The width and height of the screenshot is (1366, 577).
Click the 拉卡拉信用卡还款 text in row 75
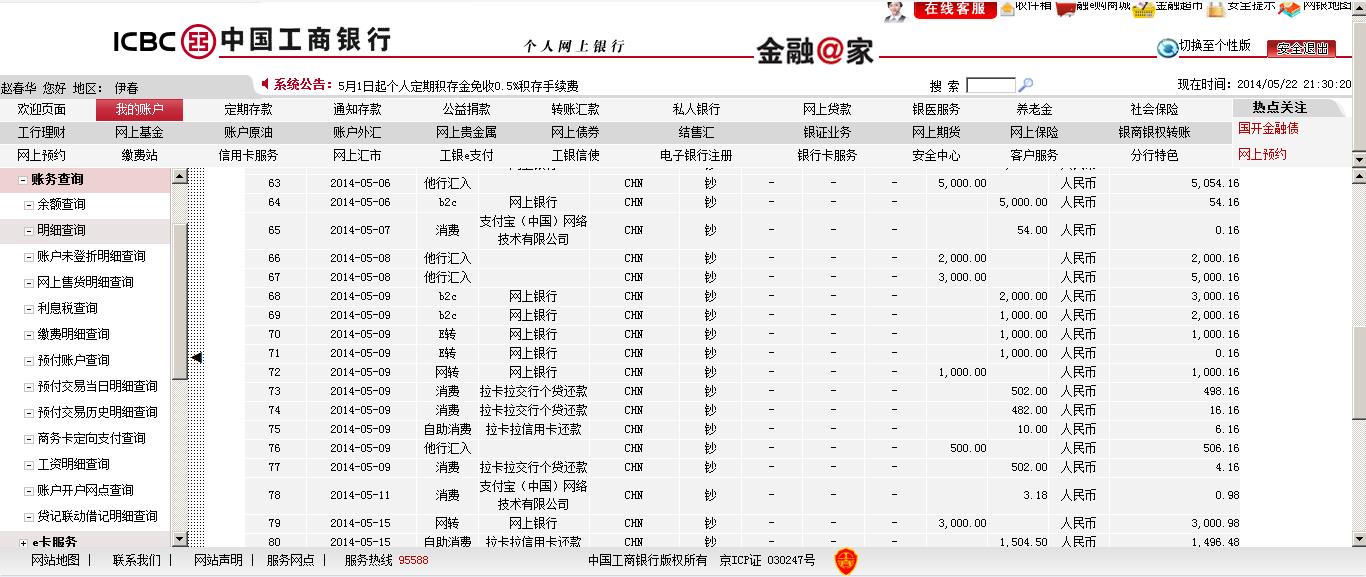534,429
